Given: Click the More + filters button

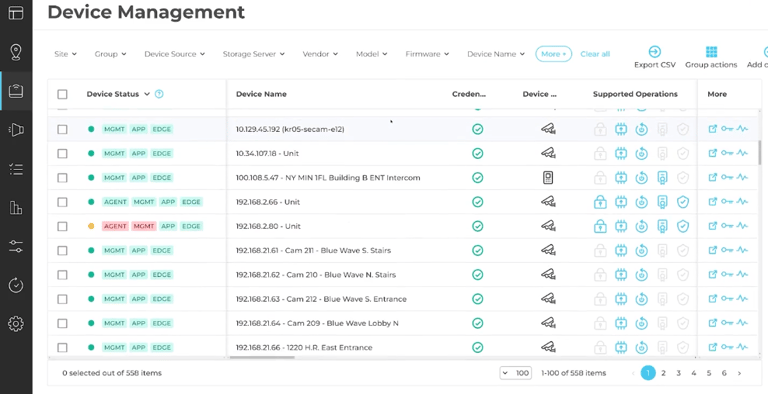Looking at the screenshot, I should (x=553, y=54).
